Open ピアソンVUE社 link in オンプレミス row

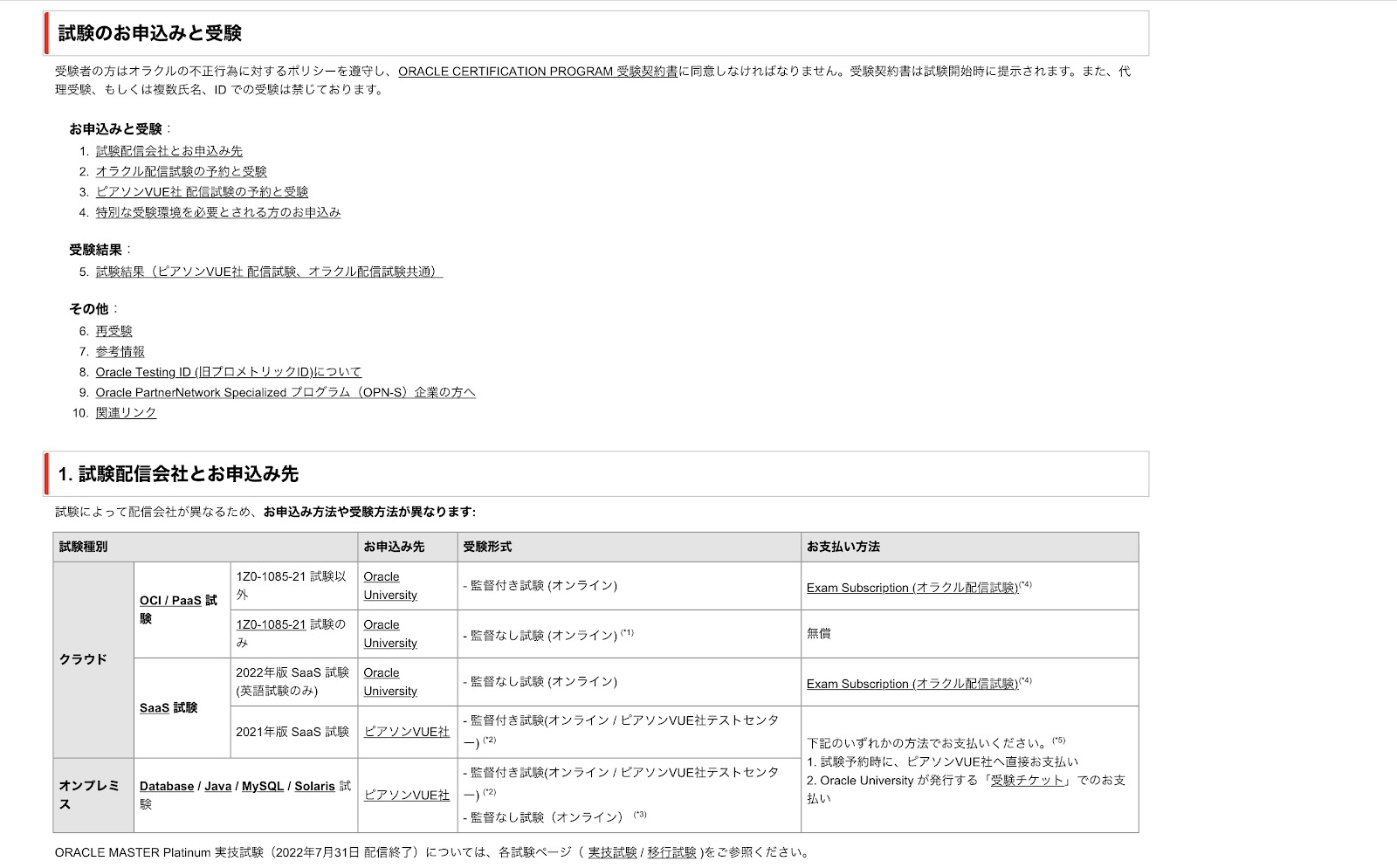tap(407, 796)
